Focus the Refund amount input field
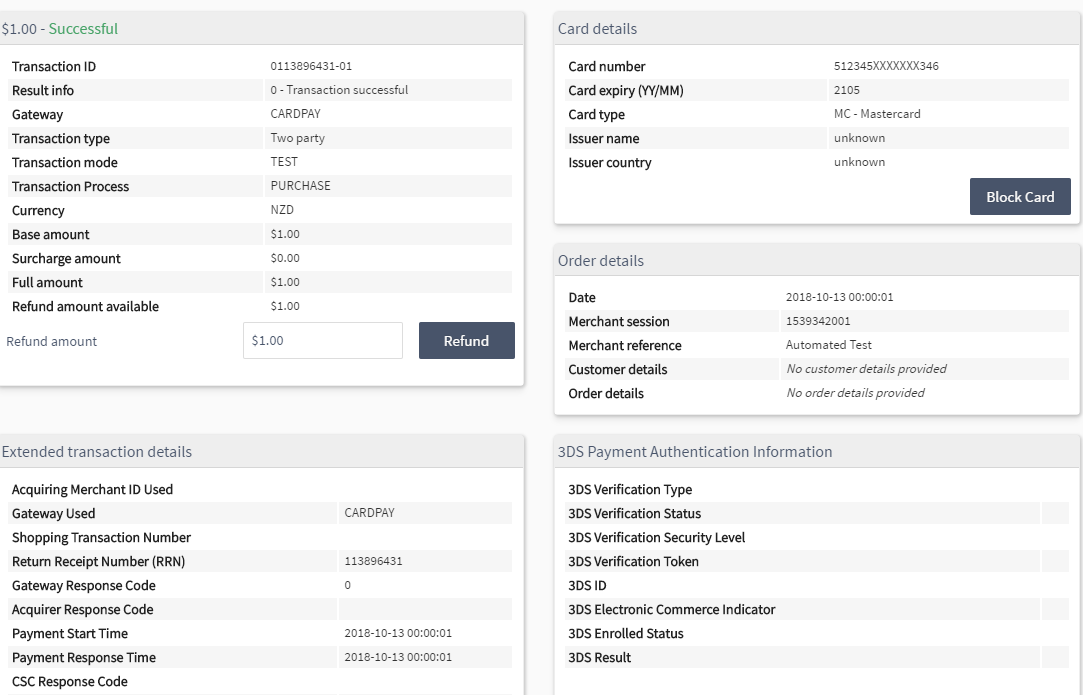 pos(323,341)
